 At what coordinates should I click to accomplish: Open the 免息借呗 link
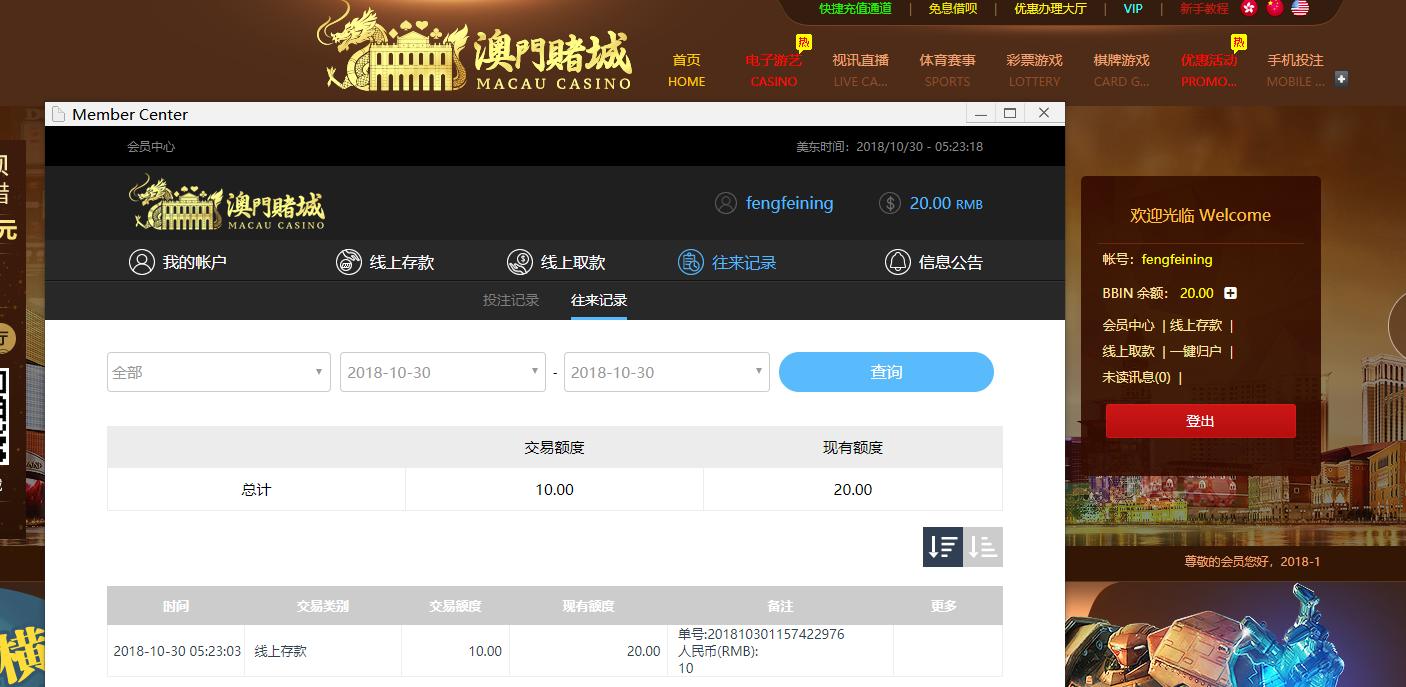pyautogui.click(x=953, y=8)
